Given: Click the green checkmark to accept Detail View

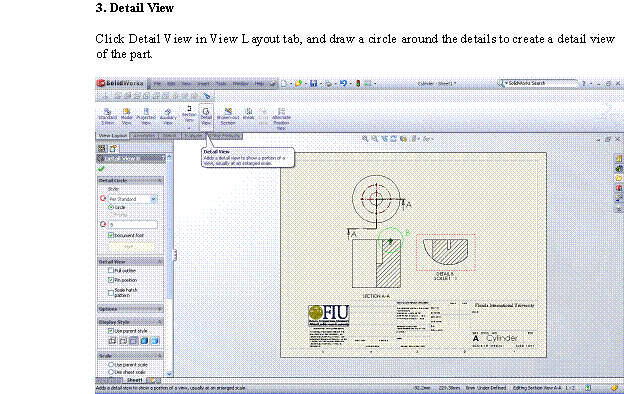Looking at the screenshot, I should click(101, 169).
